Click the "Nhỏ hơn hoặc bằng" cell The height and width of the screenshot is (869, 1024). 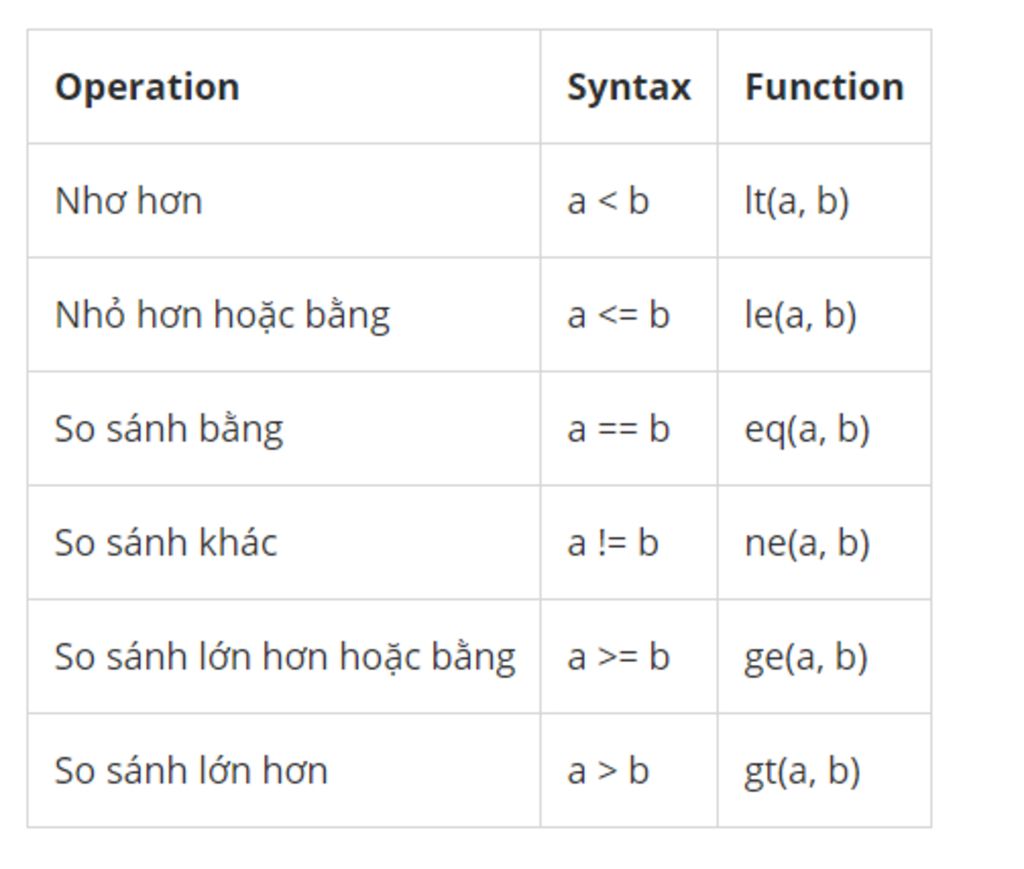point(222,315)
